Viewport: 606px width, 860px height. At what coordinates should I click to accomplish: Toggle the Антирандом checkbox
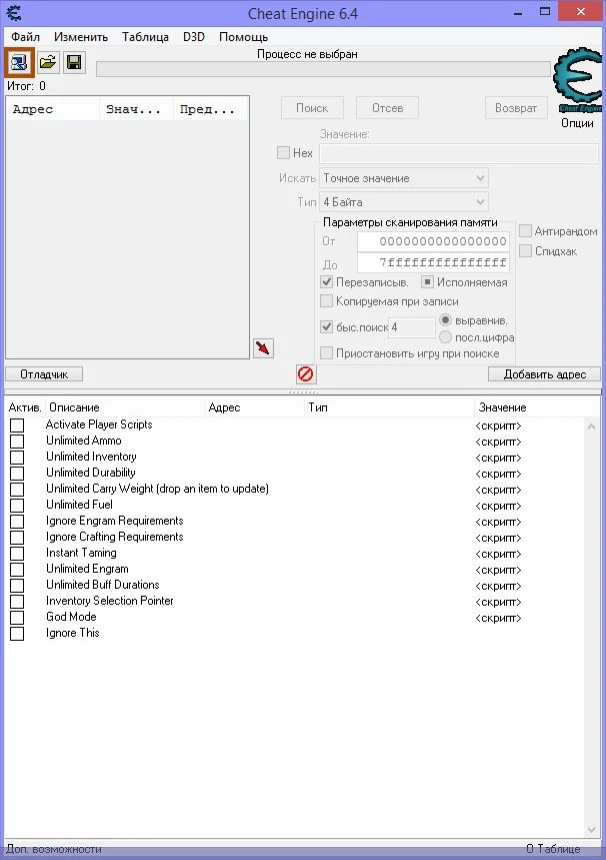[525, 231]
